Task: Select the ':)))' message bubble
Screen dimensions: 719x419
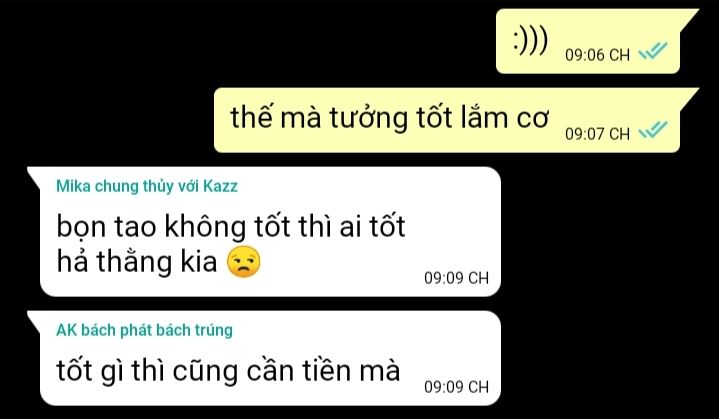Action: coord(588,41)
